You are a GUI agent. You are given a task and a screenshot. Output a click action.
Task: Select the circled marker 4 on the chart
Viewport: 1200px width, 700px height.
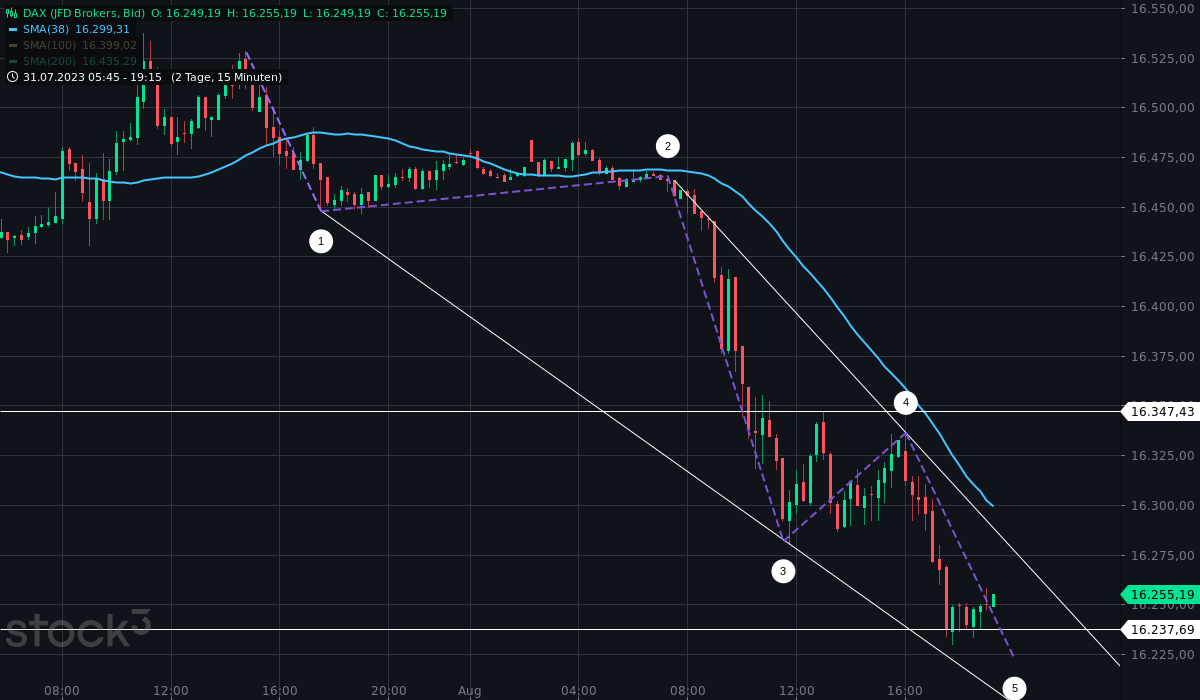pyautogui.click(x=906, y=401)
